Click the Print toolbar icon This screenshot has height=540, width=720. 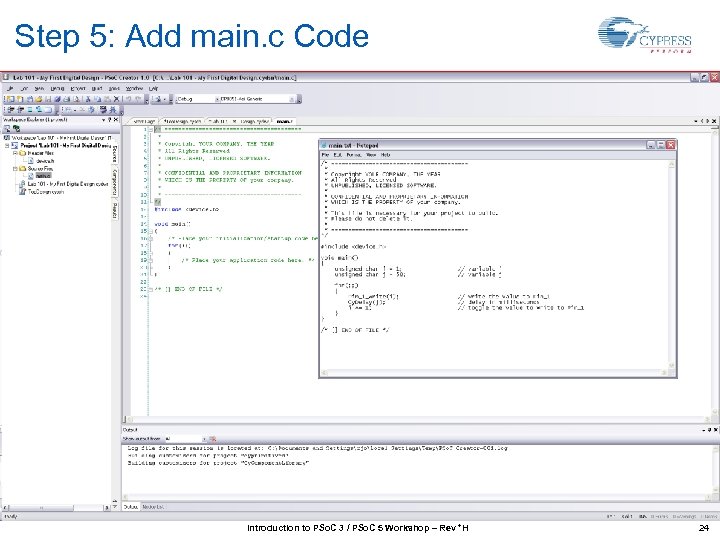(x=67, y=99)
